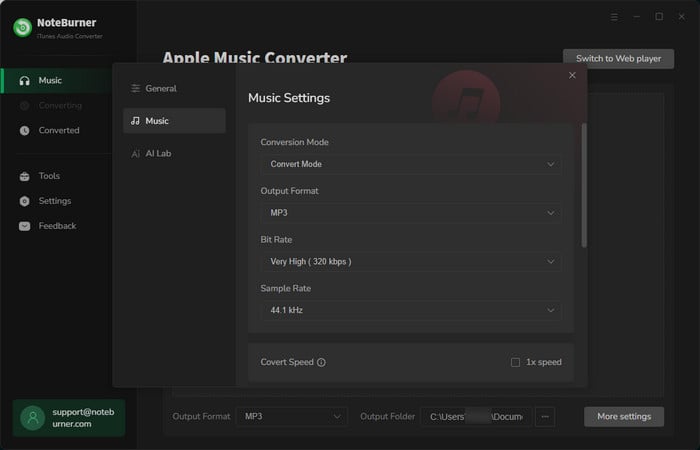Open the Output Format MP3 dropdown in settings

pyautogui.click(x=410, y=213)
